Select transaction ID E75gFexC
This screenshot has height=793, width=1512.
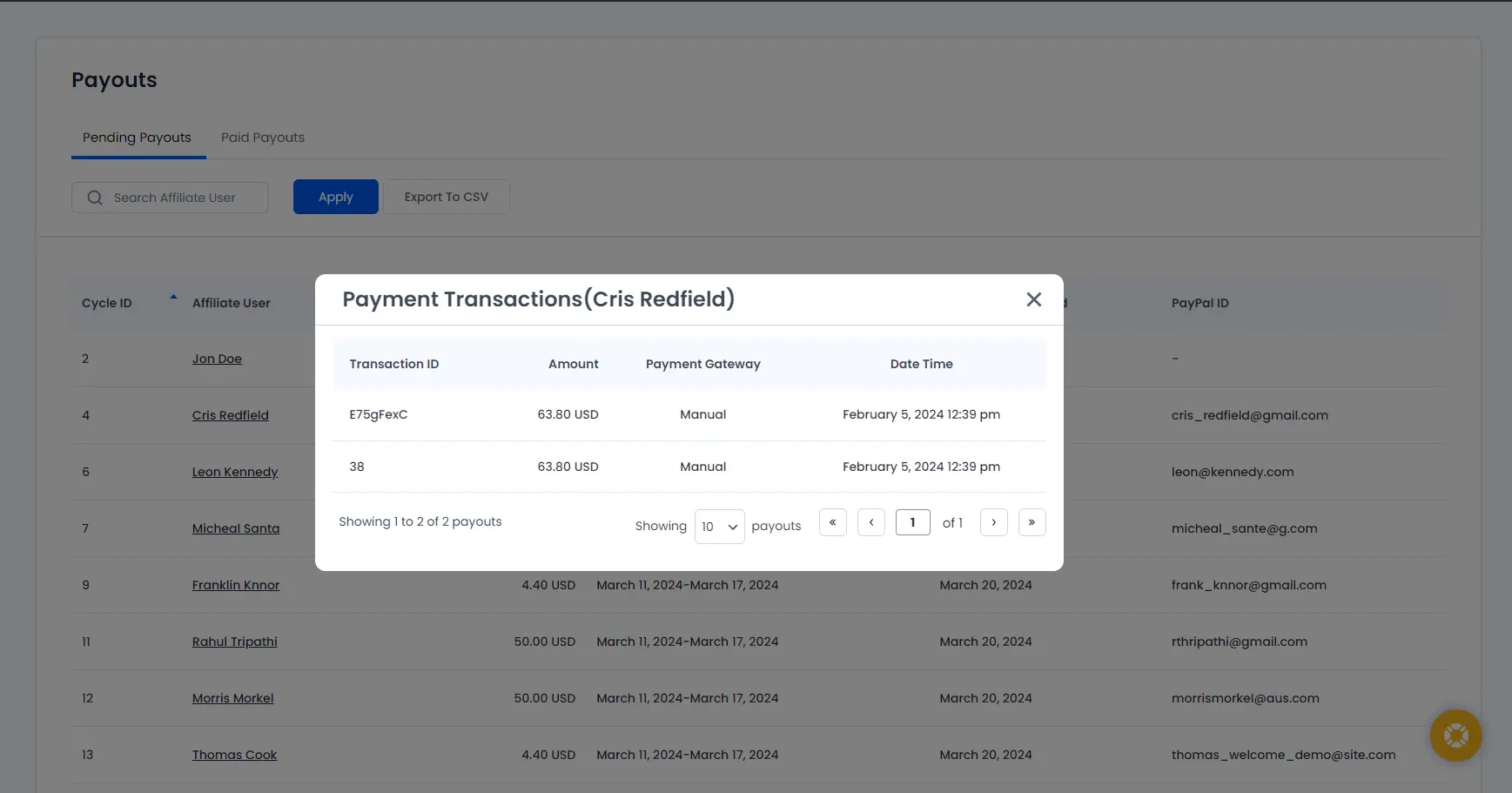(379, 414)
